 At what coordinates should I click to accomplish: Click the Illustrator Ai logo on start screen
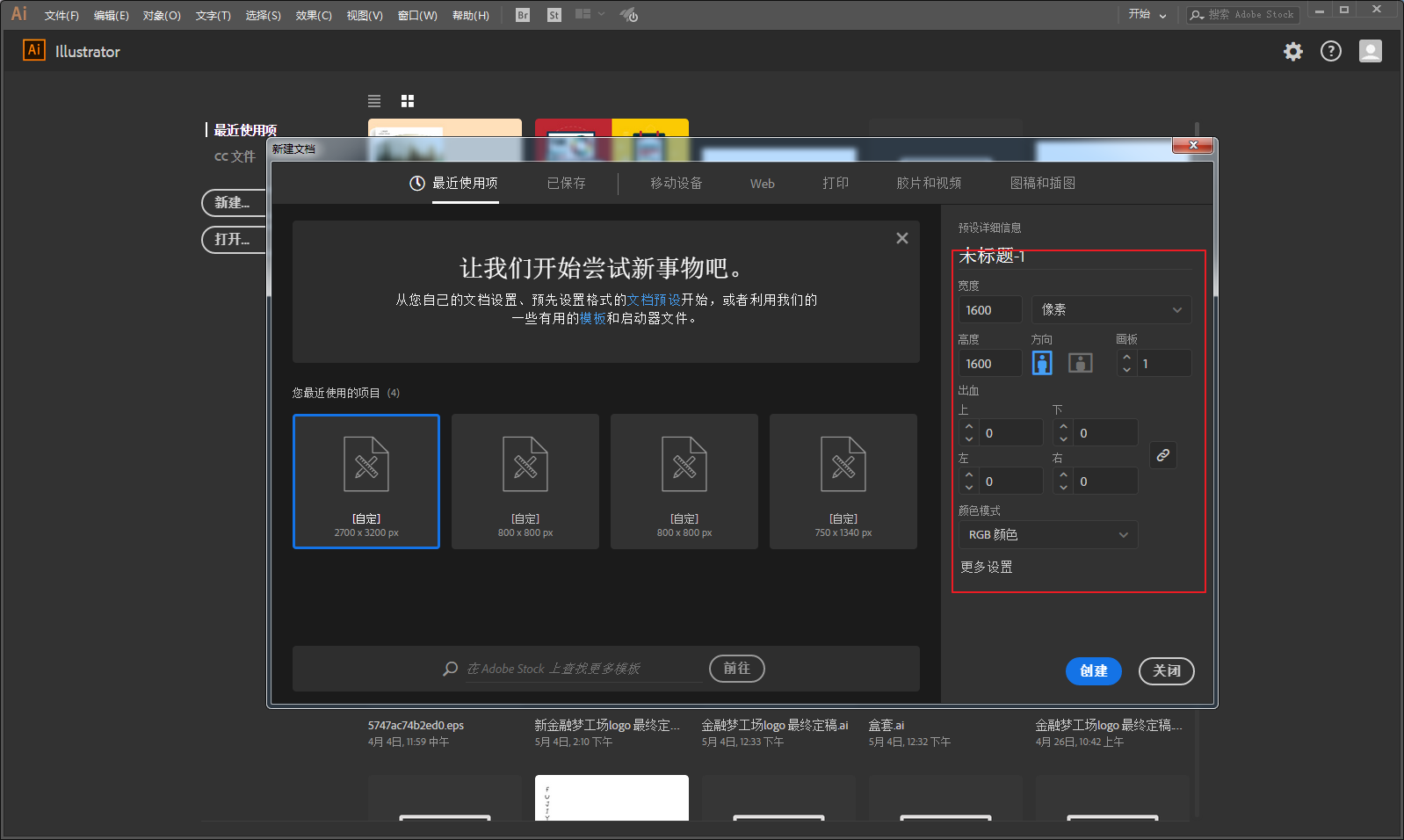[34, 50]
